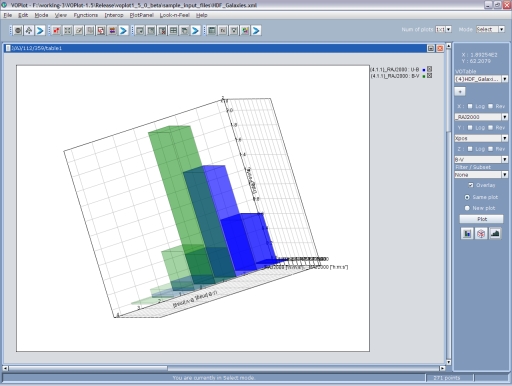The width and height of the screenshot is (512, 386).
Task: Open the Interop menu
Action: pyautogui.click(x=114, y=15)
